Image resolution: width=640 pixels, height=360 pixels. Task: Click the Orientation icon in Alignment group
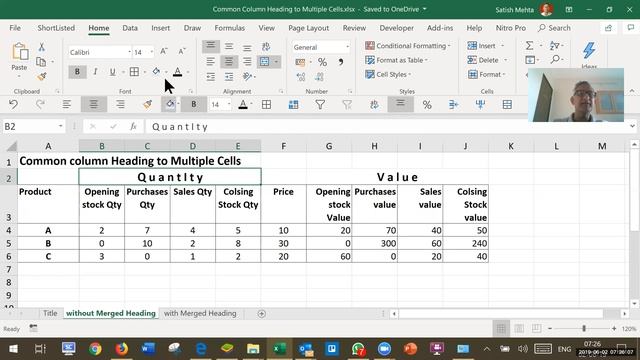(x=247, y=76)
